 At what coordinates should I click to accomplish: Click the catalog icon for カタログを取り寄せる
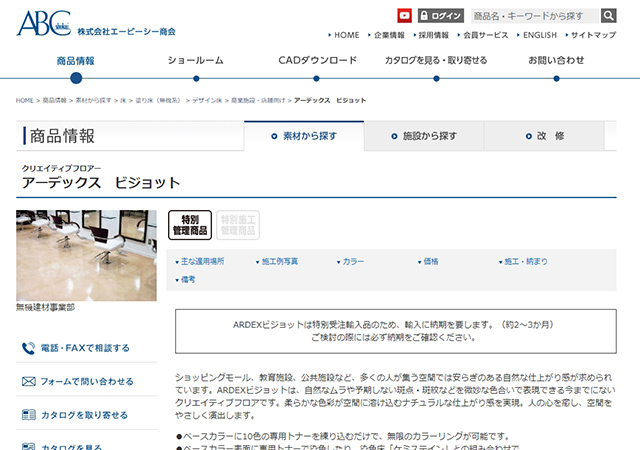pos(27,414)
